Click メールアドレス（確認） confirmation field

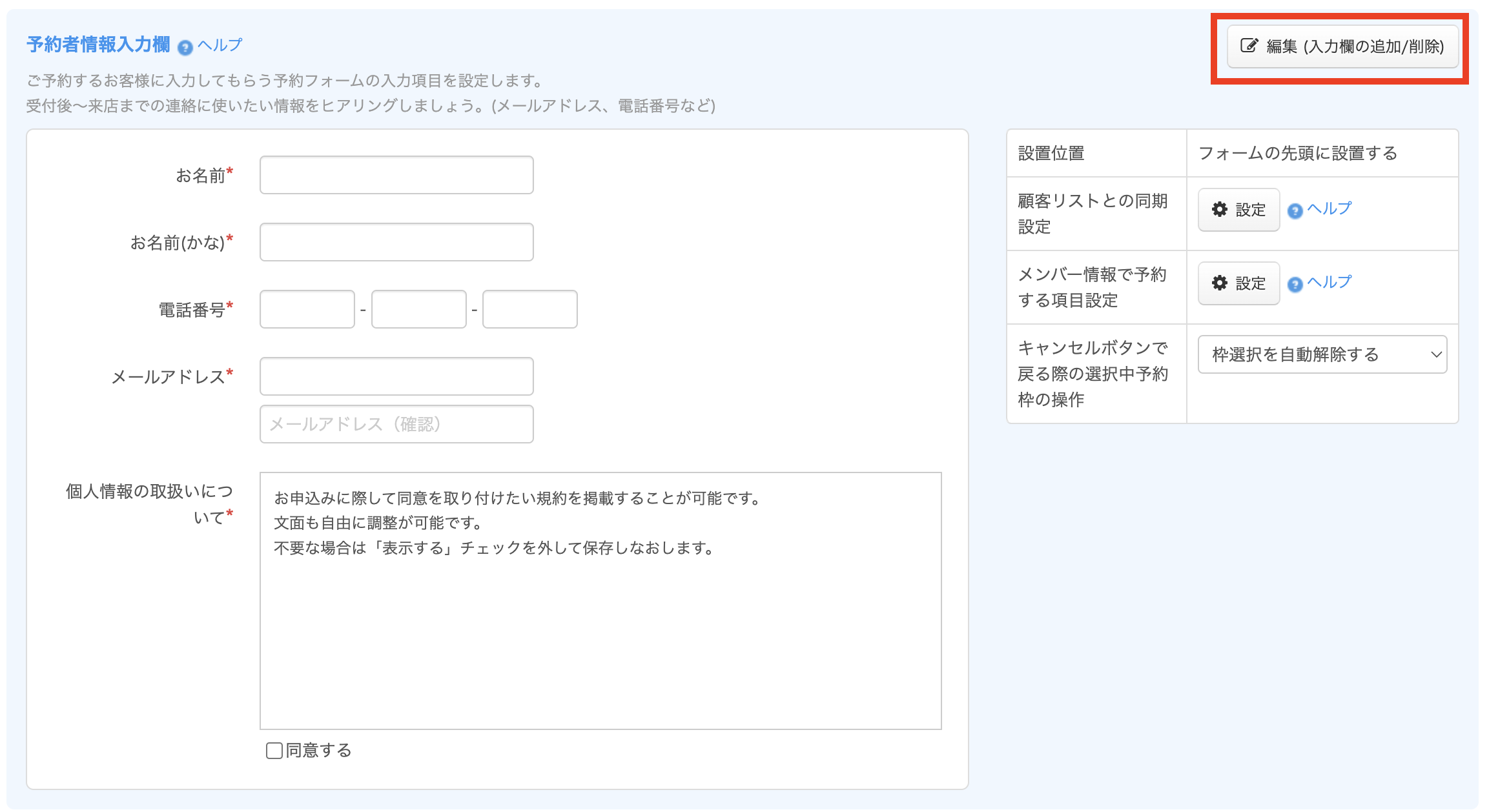pos(396,424)
